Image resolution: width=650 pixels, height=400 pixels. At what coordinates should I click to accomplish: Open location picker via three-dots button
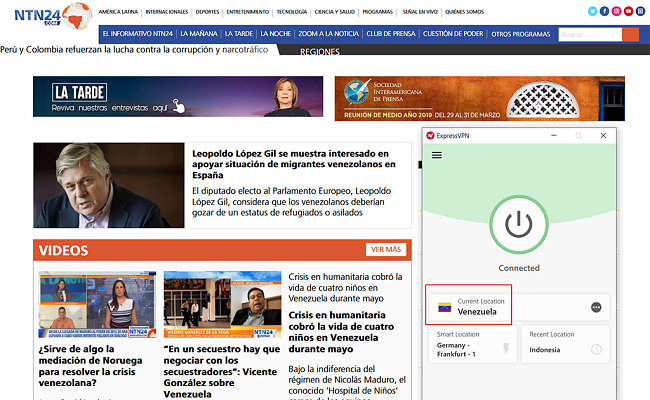coord(596,307)
